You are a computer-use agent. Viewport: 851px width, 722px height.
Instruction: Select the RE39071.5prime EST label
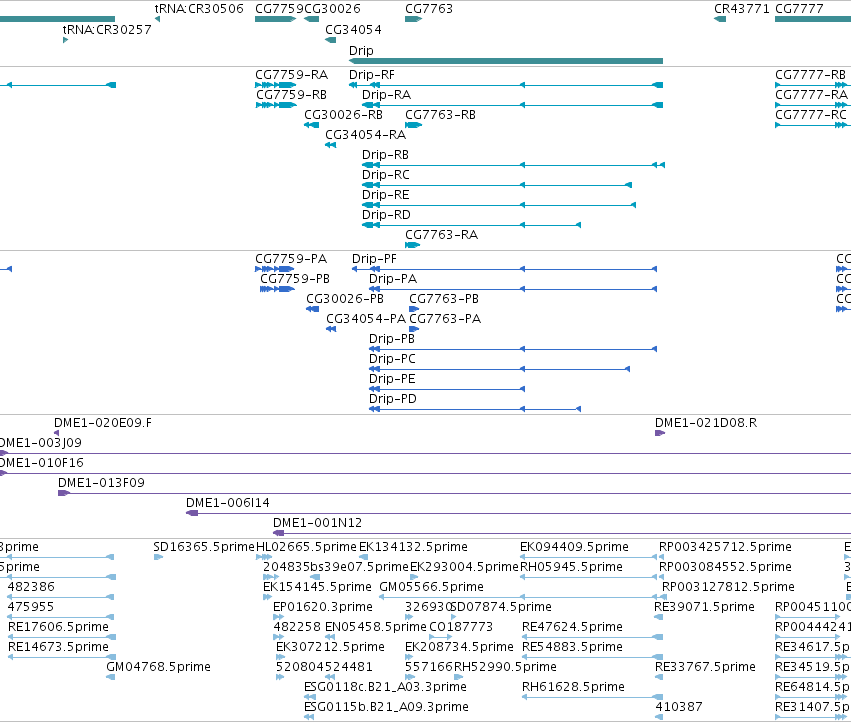click(704, 607)
